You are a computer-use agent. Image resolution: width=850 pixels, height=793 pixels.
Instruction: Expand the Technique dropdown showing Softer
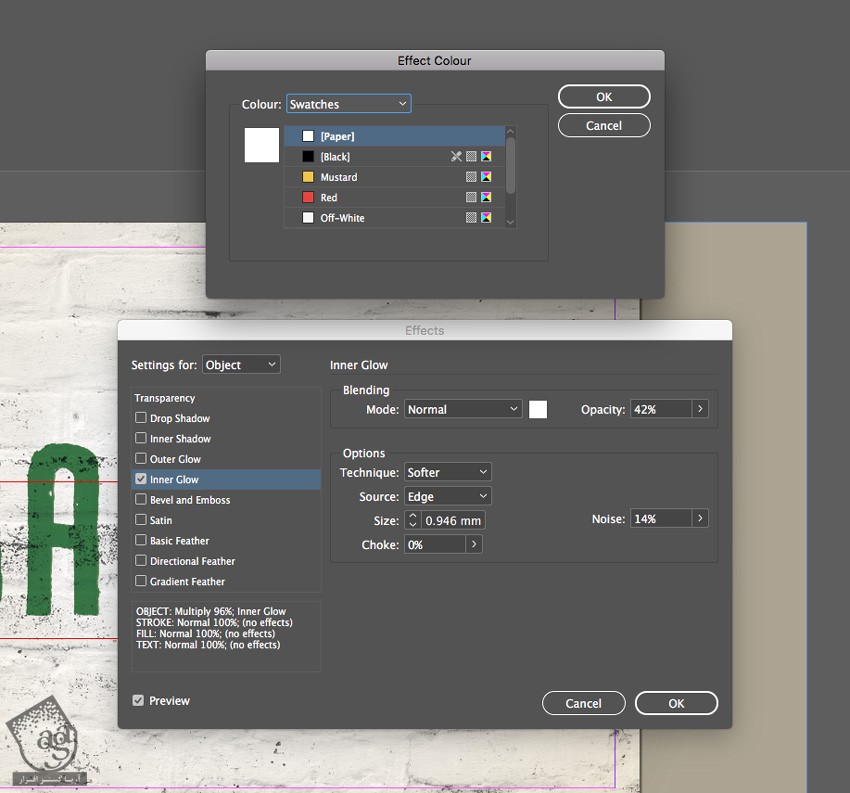[448, 472]
